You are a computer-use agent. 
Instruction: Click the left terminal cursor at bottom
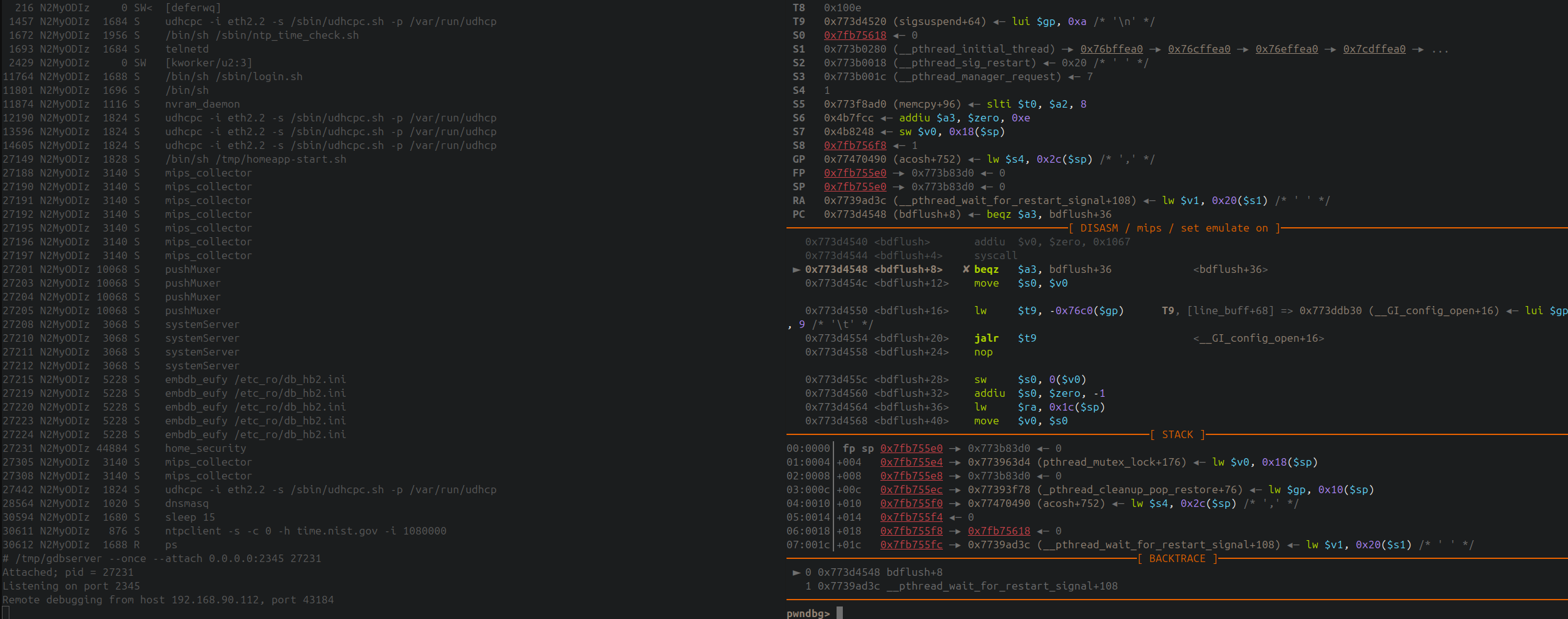[x=6, y=612]
